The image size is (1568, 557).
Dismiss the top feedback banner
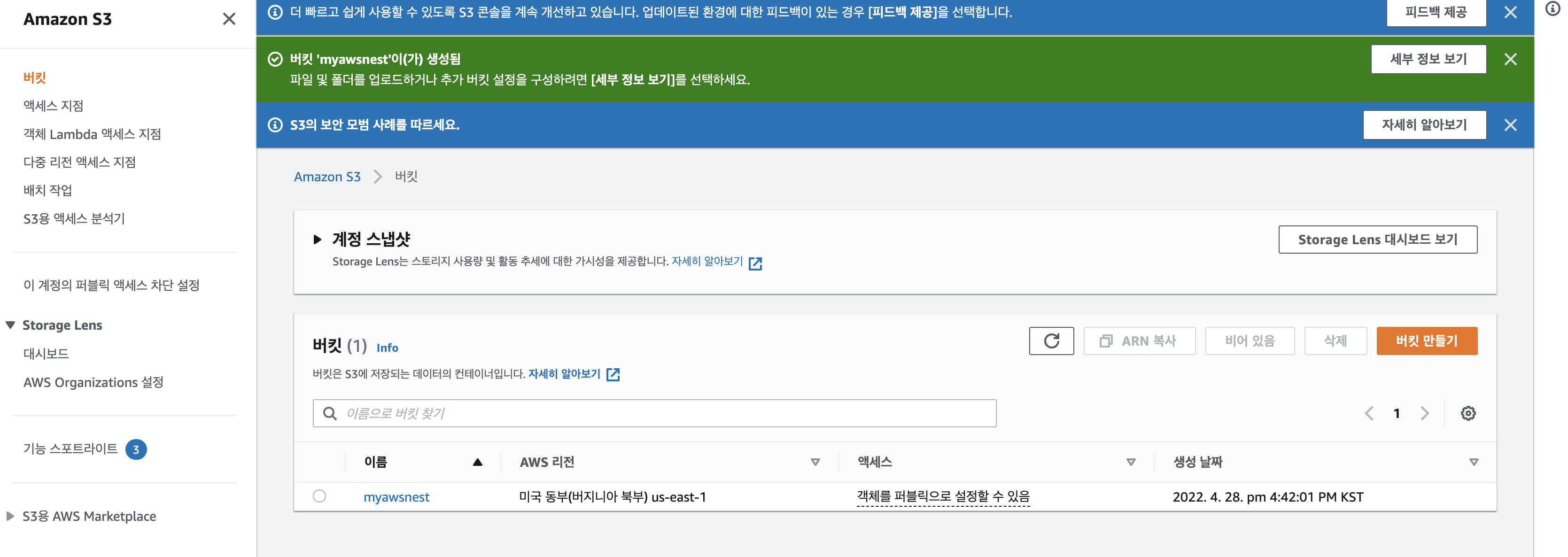tap(1510, 12)
